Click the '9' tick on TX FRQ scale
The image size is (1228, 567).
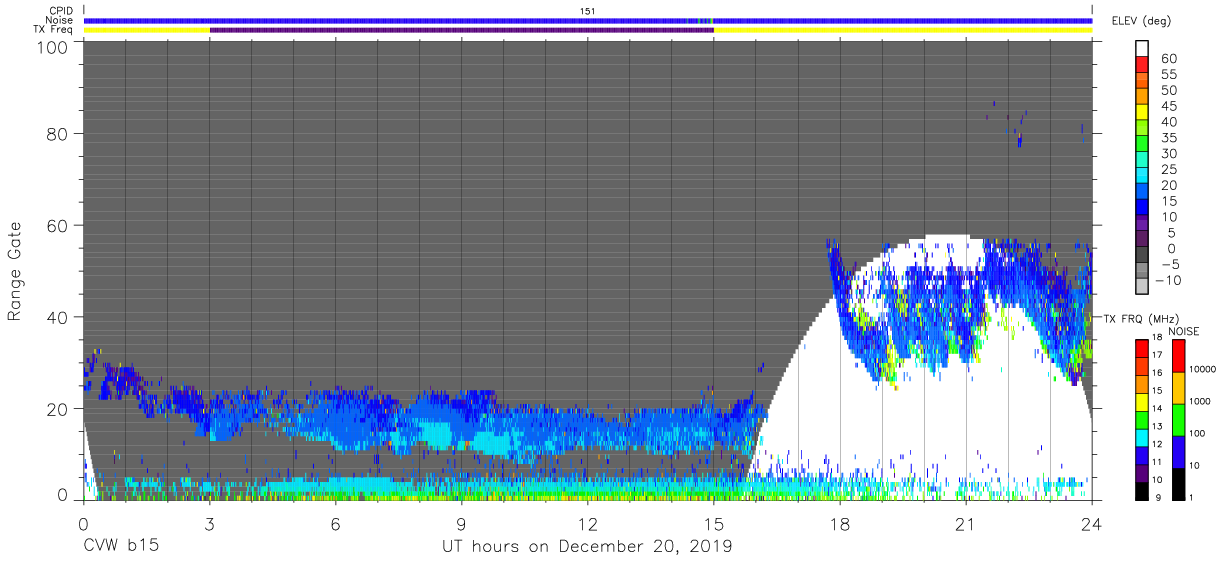click(x=1159, y=498)
